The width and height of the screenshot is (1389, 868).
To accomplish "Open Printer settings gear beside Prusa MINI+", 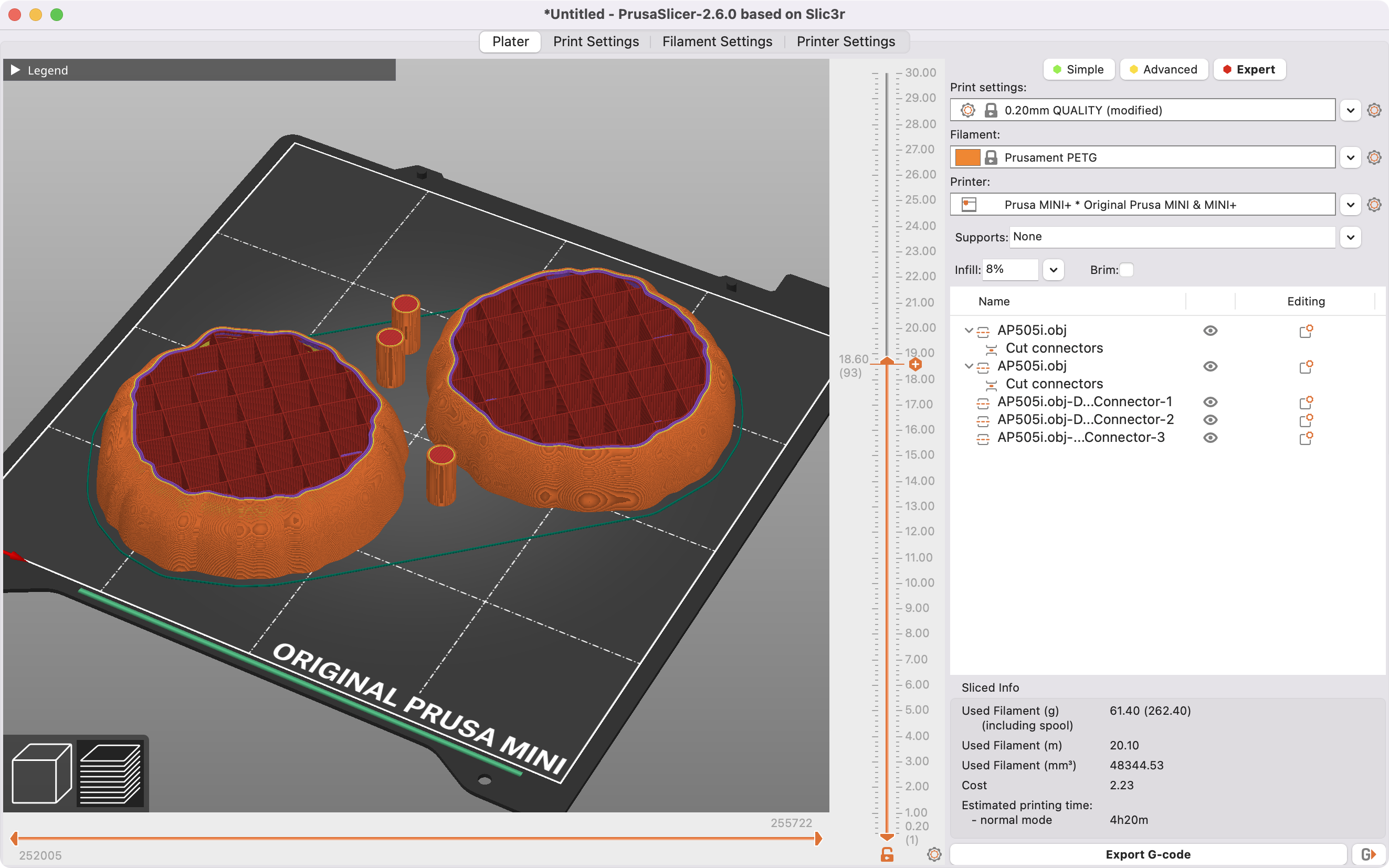I will click(1375, 204).
